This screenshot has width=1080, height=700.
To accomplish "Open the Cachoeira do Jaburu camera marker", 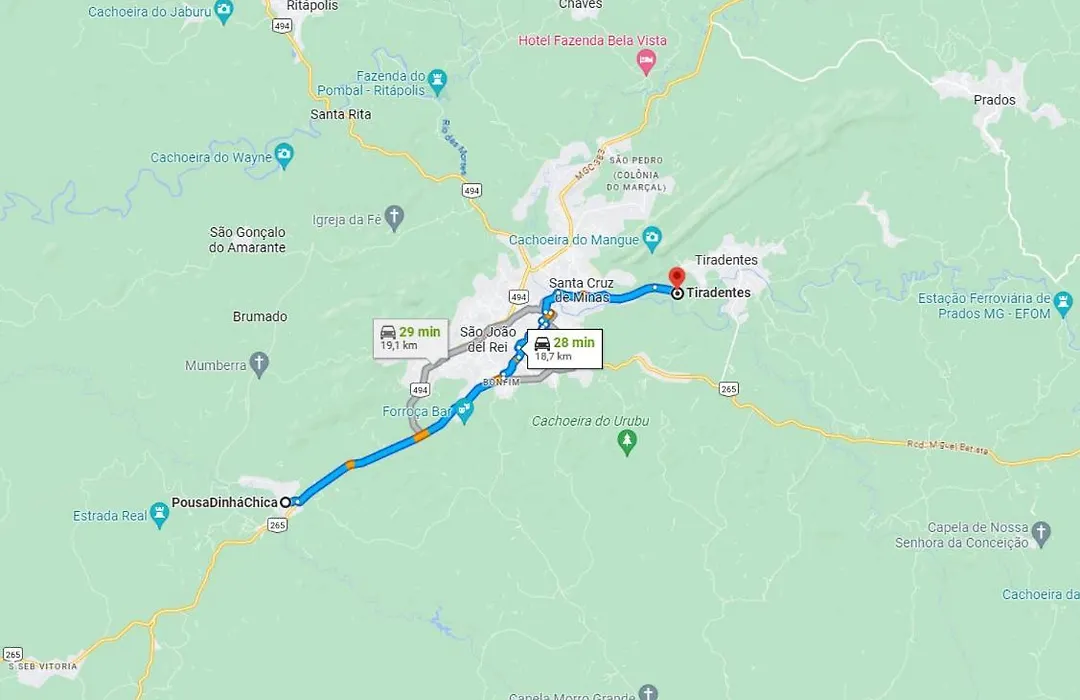I will [x=223, y=11].
